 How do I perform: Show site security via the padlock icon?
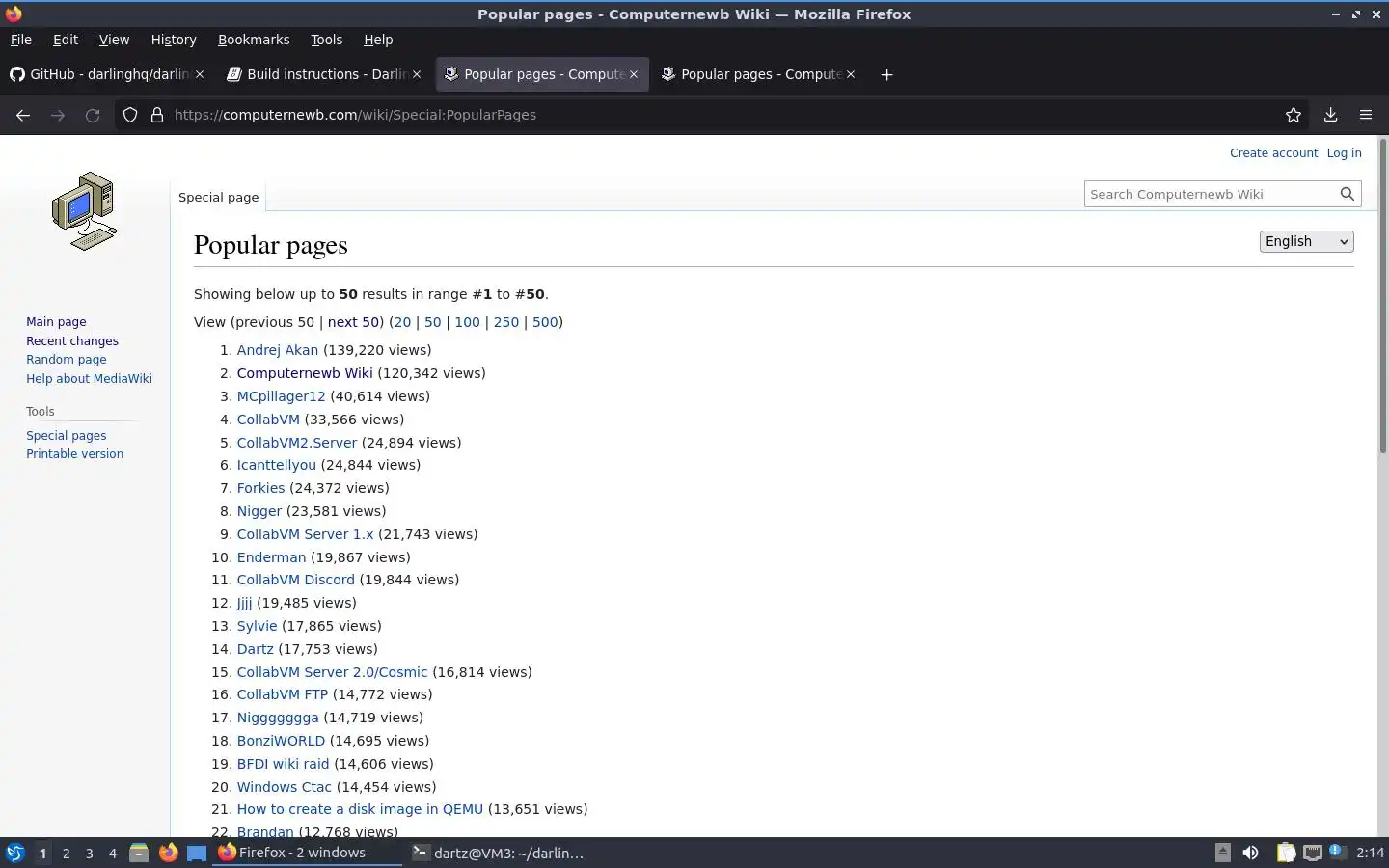pyautogui.click(x=157, y=115)
